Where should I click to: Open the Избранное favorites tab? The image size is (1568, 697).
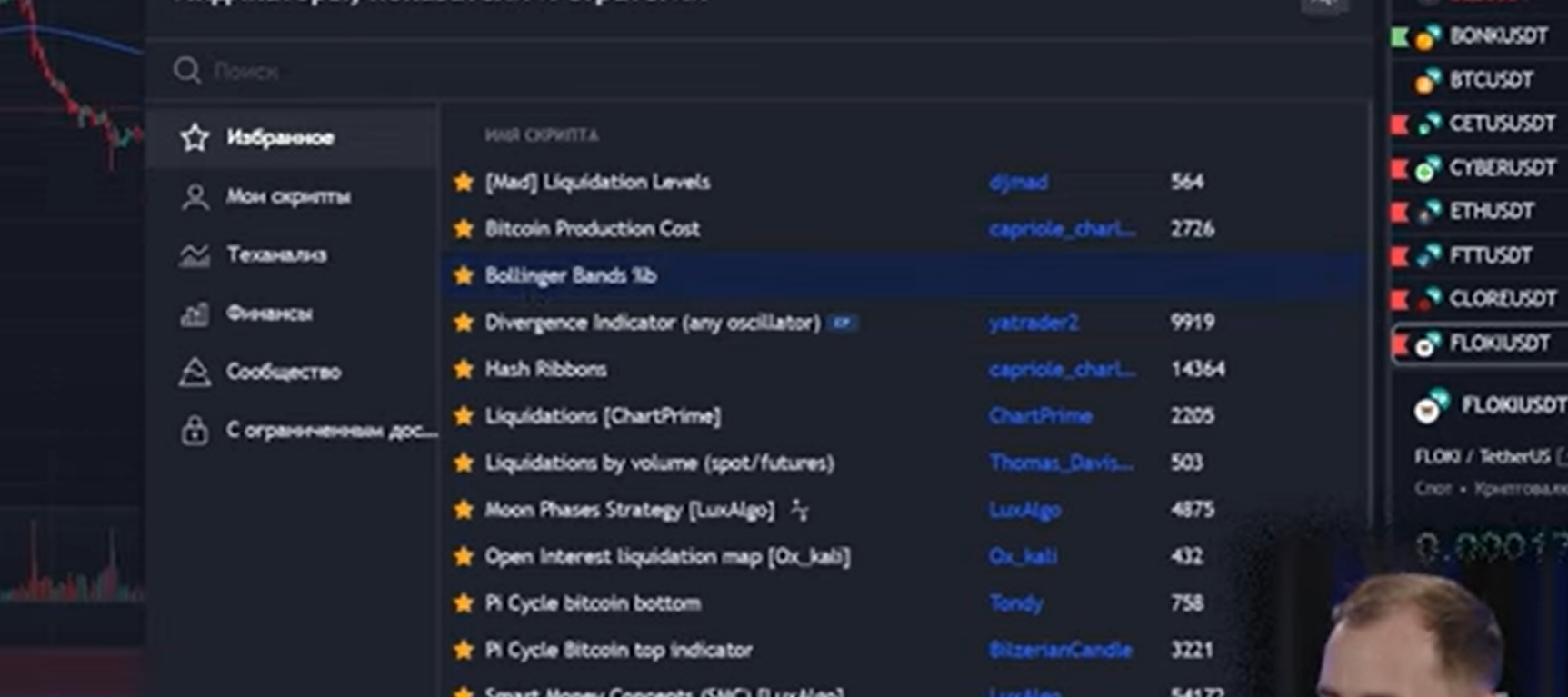point(279,137)
